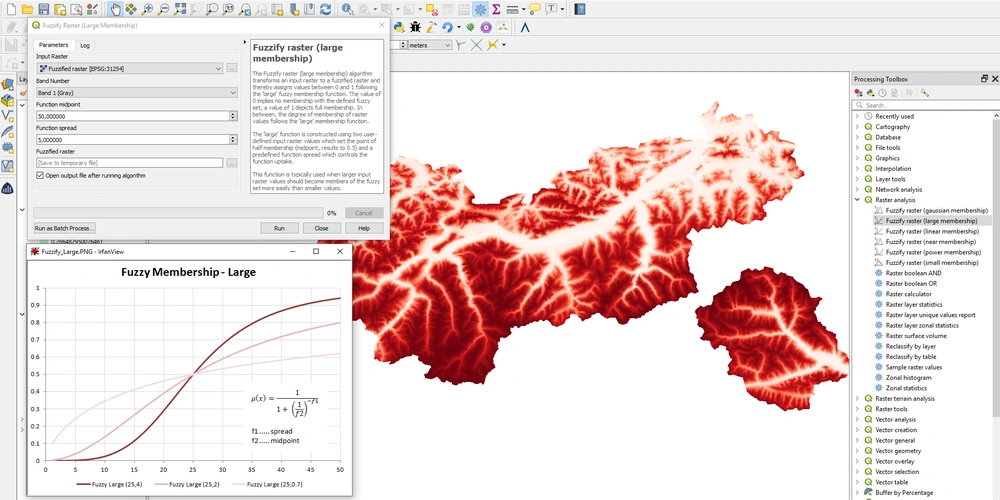Select Zonal statistics algorithm
1000x500 pixels.
(906, 388)
